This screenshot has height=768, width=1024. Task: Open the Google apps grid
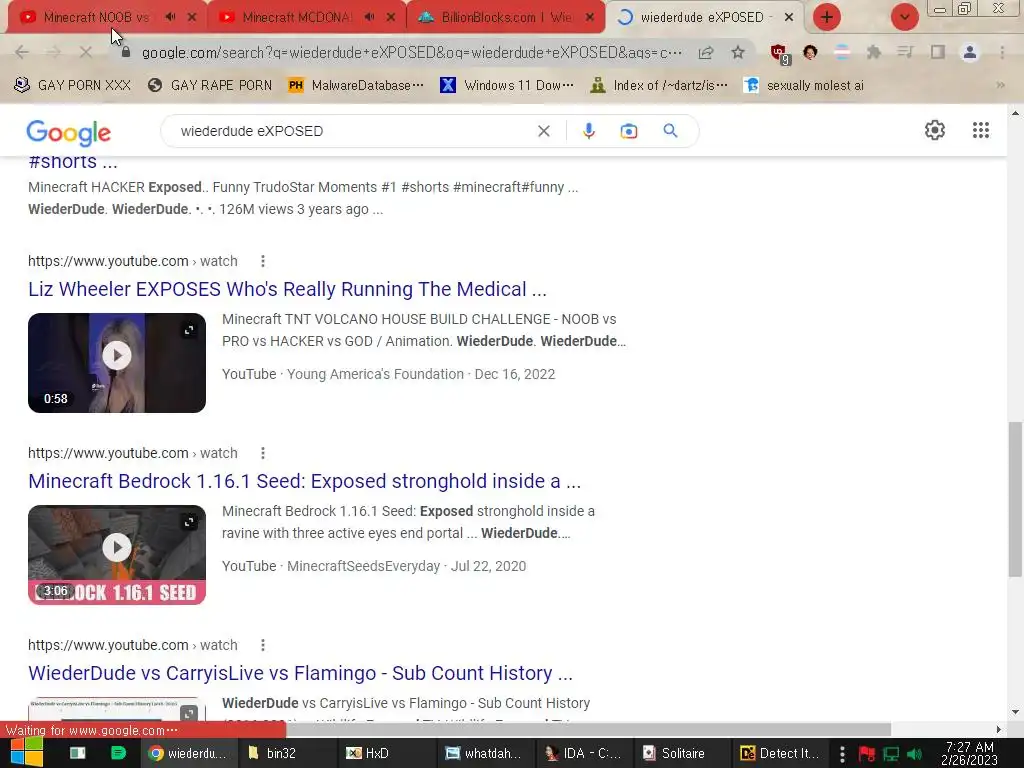click(x=981, y=130)
